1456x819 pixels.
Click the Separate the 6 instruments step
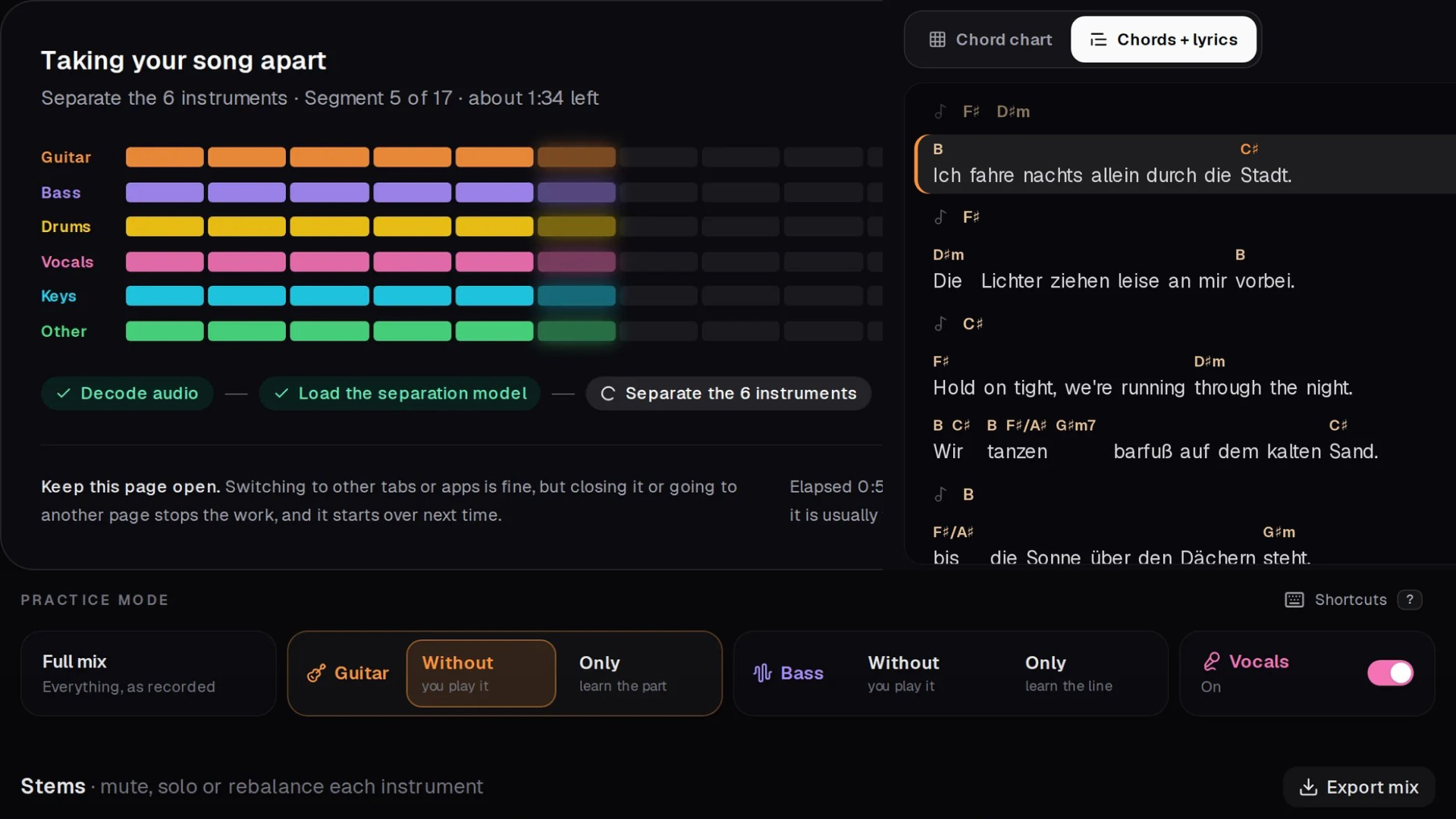(x=728, y=394)
